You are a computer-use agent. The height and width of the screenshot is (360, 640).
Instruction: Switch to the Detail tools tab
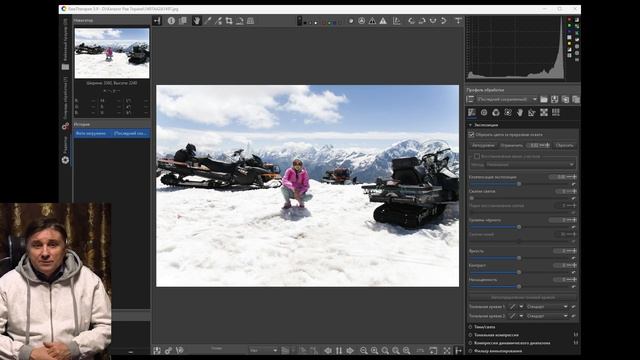pyautogui.click(x=484, y=113)
